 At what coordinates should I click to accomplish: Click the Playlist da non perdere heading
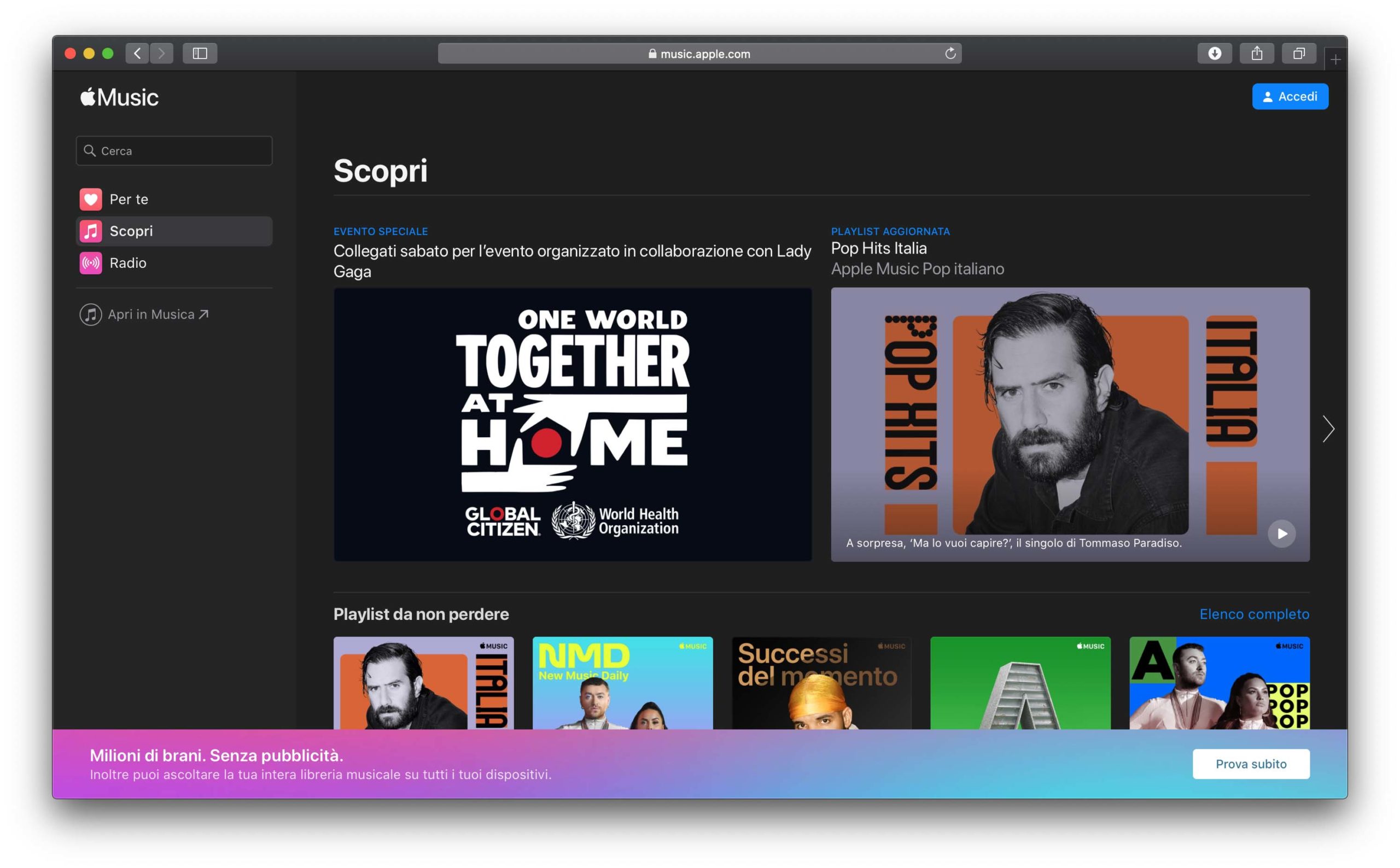coord(421,614)
